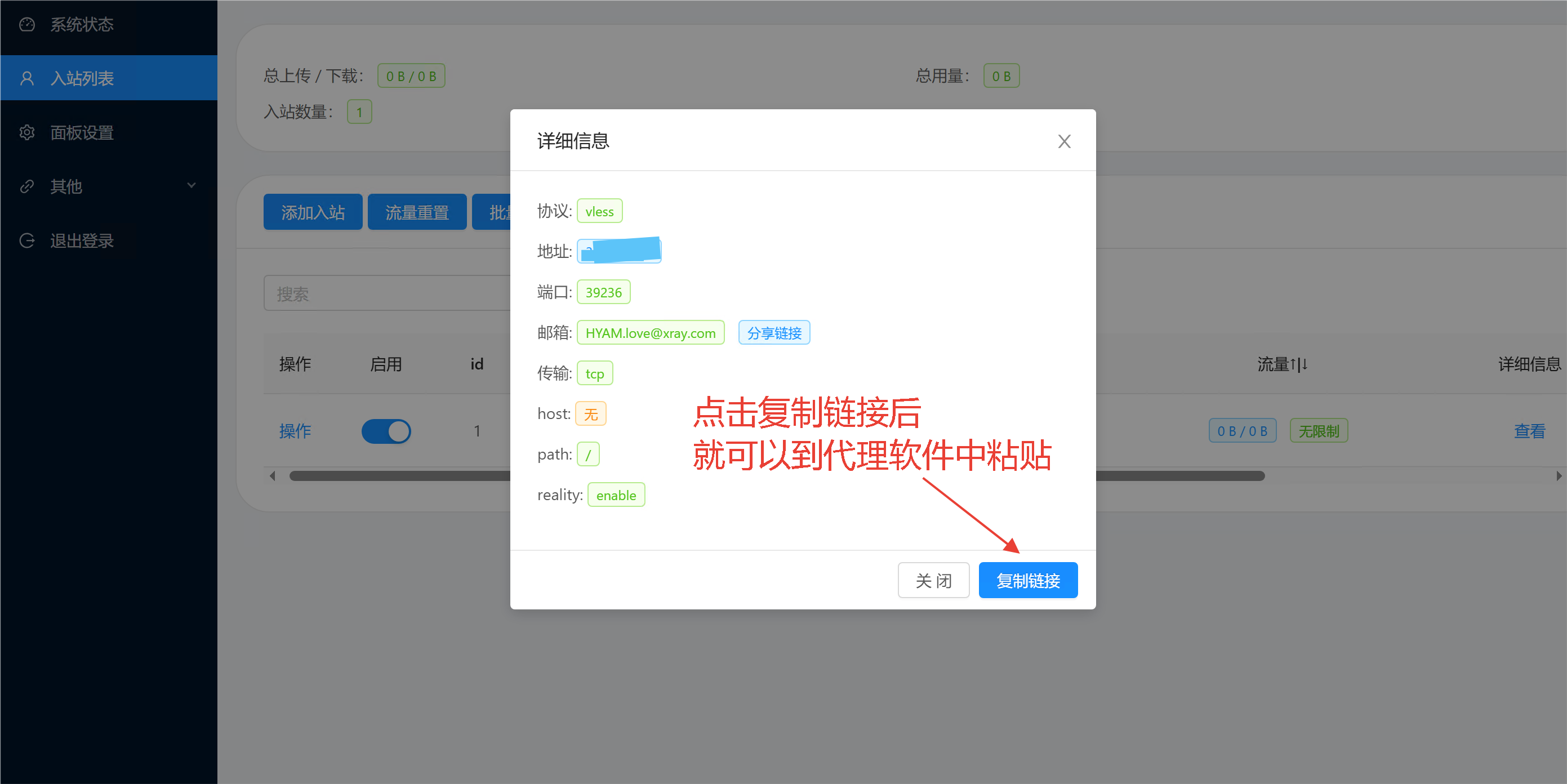Open the 查看 details link

point(1529,431)
